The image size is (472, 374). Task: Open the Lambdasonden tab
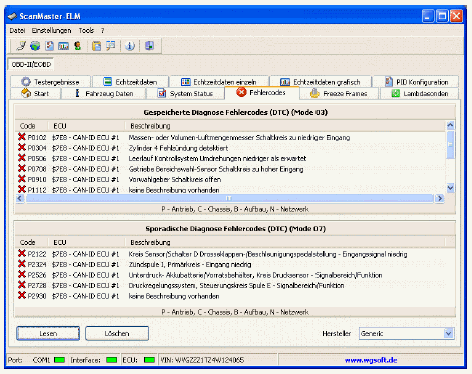(x=420, y=94)
